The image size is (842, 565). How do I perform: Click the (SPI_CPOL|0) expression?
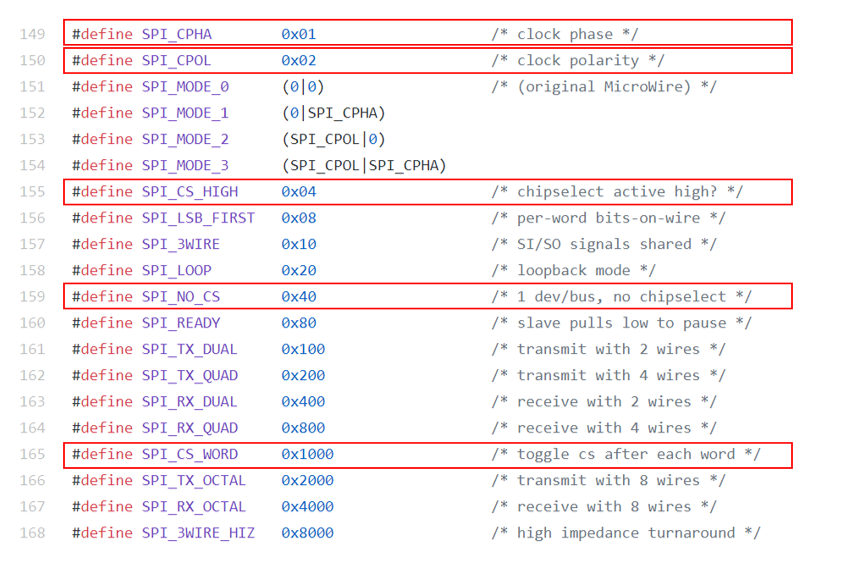point(334,140)
